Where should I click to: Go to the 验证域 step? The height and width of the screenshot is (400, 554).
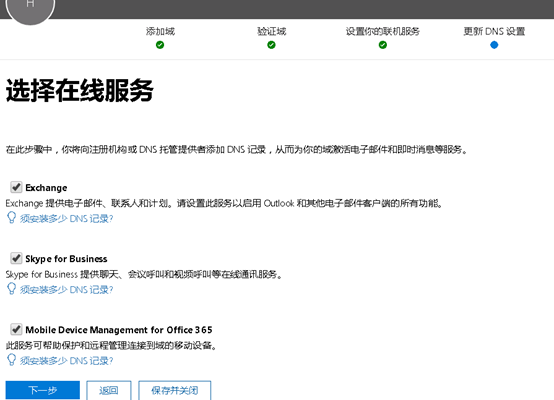(x=272, y=31)
